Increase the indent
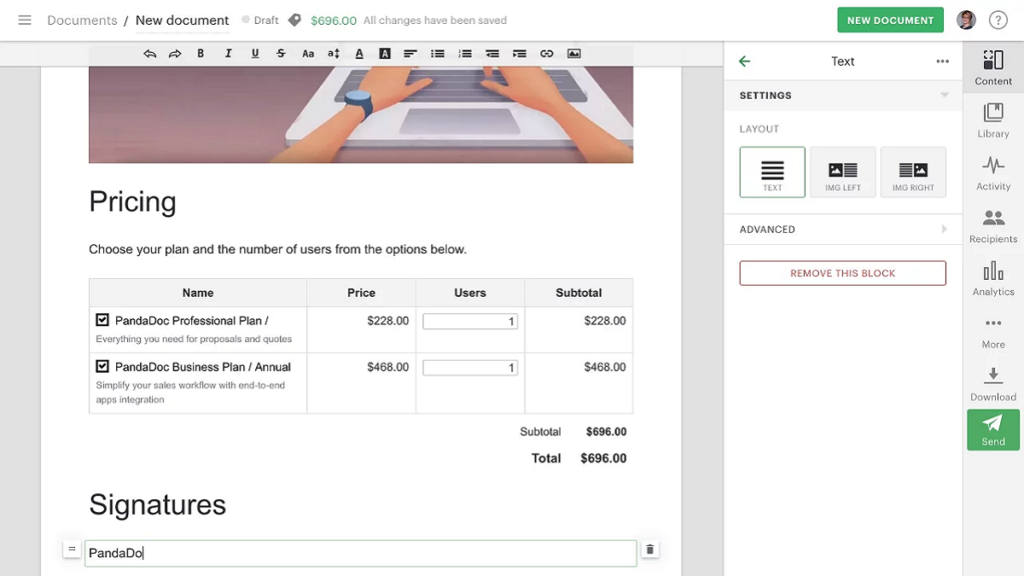The image size is (1024, 576). pos(519,54)
